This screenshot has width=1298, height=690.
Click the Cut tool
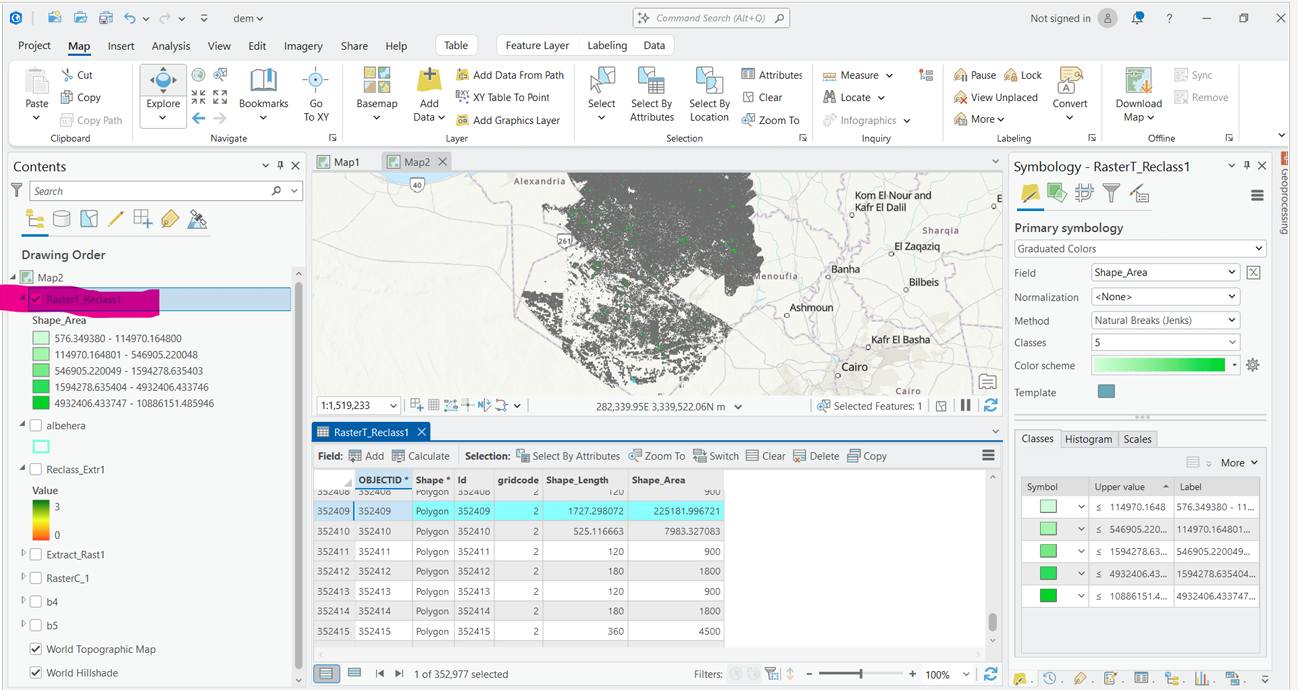click(77, 75)
